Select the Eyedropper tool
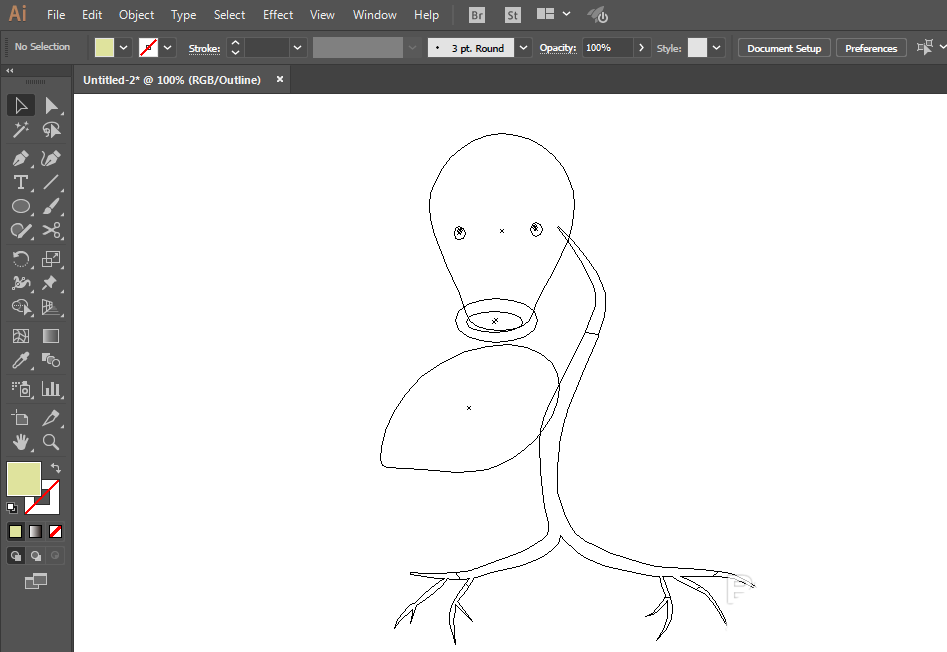The image size is (947, 652). (20, 361)
